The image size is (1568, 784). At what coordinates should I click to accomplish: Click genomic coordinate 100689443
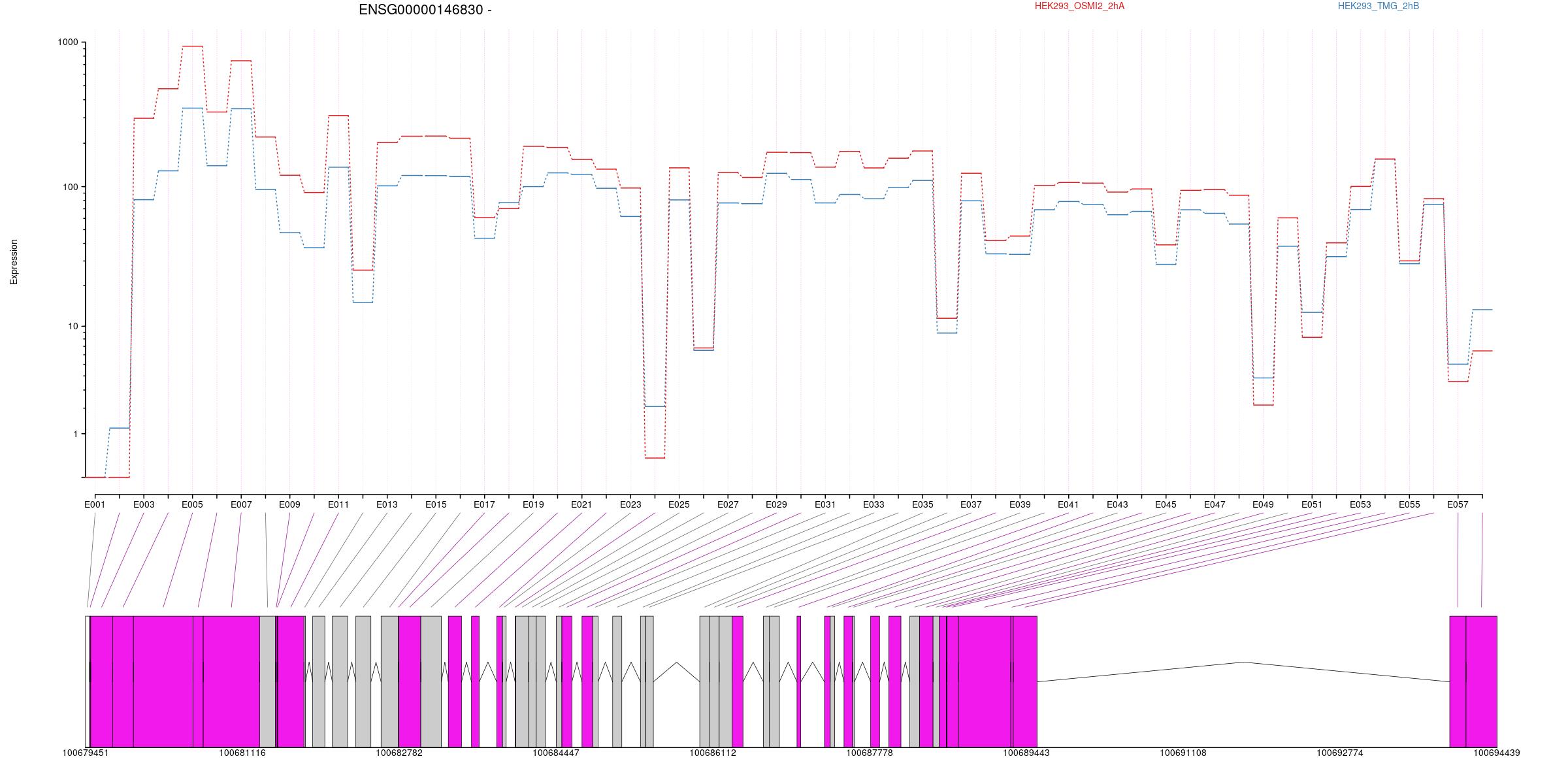pyautogui.click(x=1026, y=753)
